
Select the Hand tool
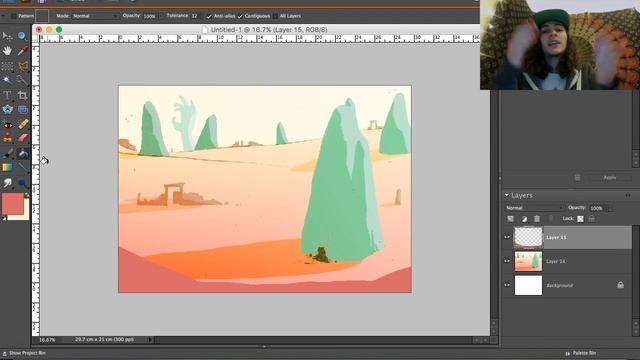click(x=7, y=51)
